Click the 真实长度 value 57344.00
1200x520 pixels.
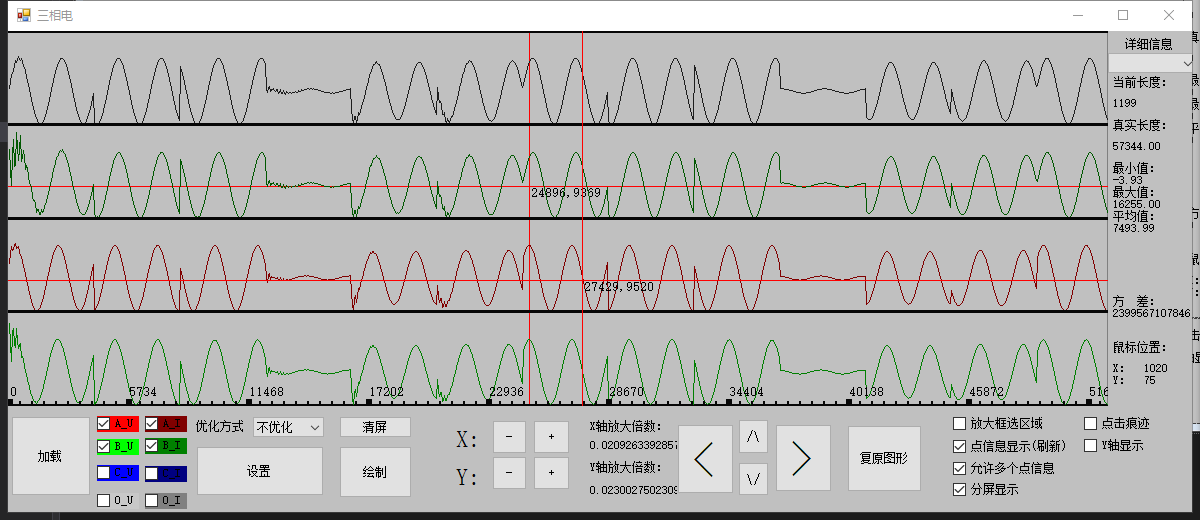1136,146
